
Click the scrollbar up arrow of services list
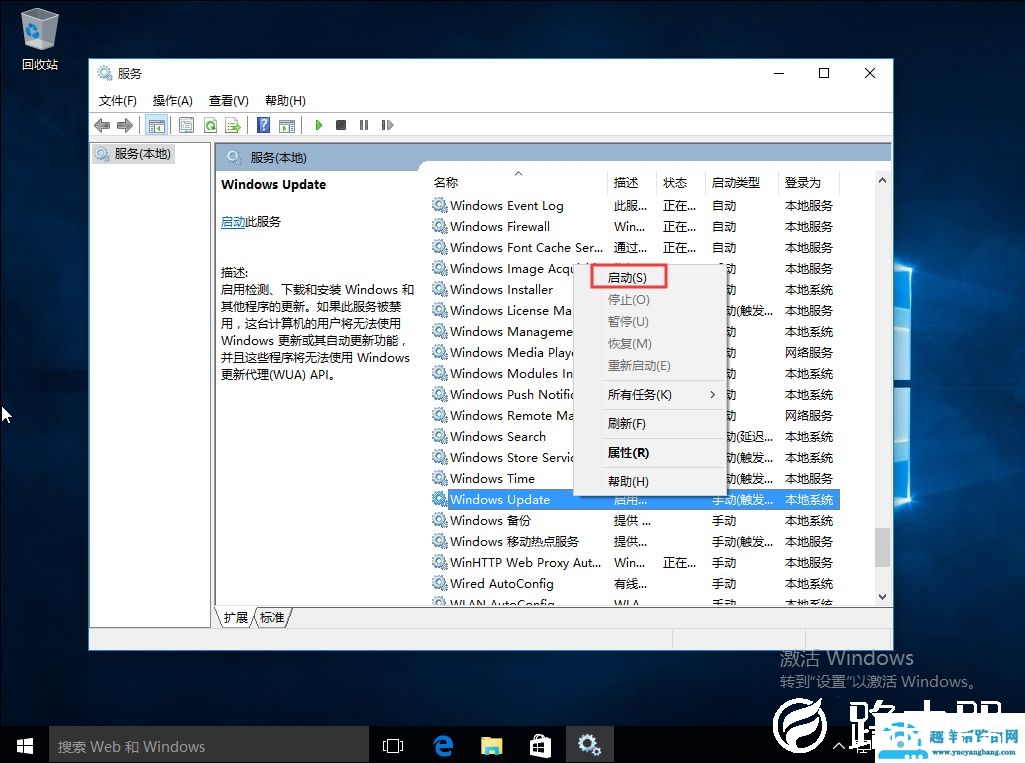click(x=882, y=180)
